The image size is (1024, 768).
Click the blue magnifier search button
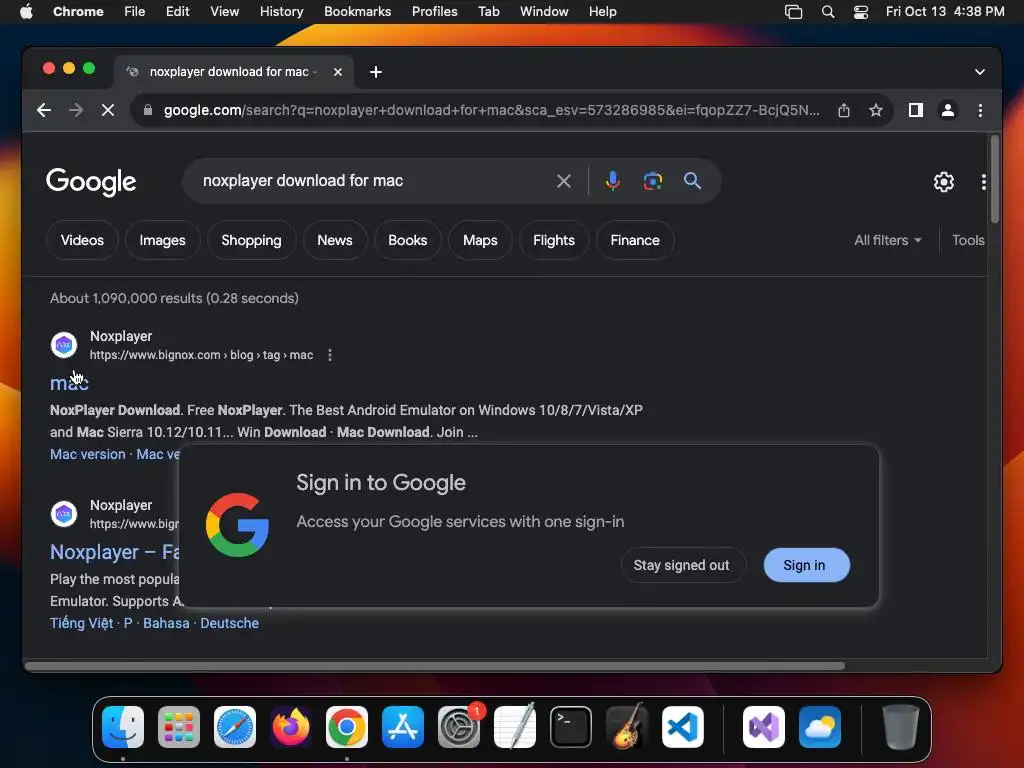(692, 181)
